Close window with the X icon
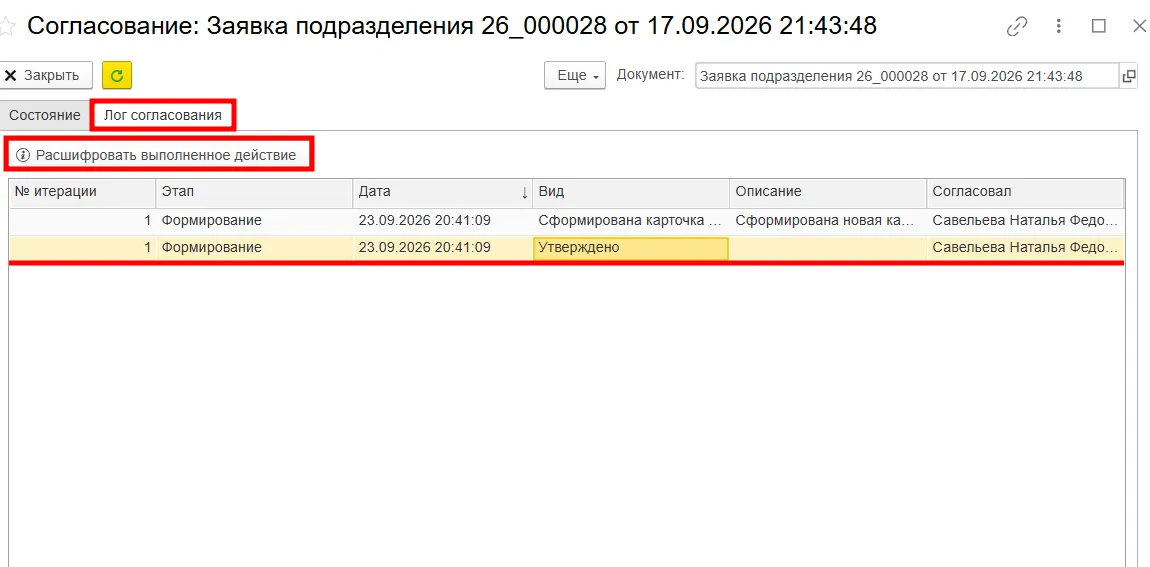Image resolution: width=1150 pixels, height=567 pixels. coord(1139,27)
